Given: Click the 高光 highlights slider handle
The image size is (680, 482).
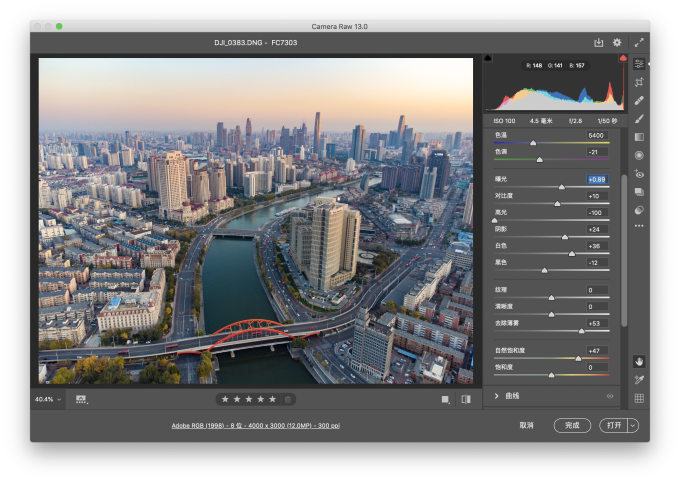Looking at the screenshot, I should point(494,220).
